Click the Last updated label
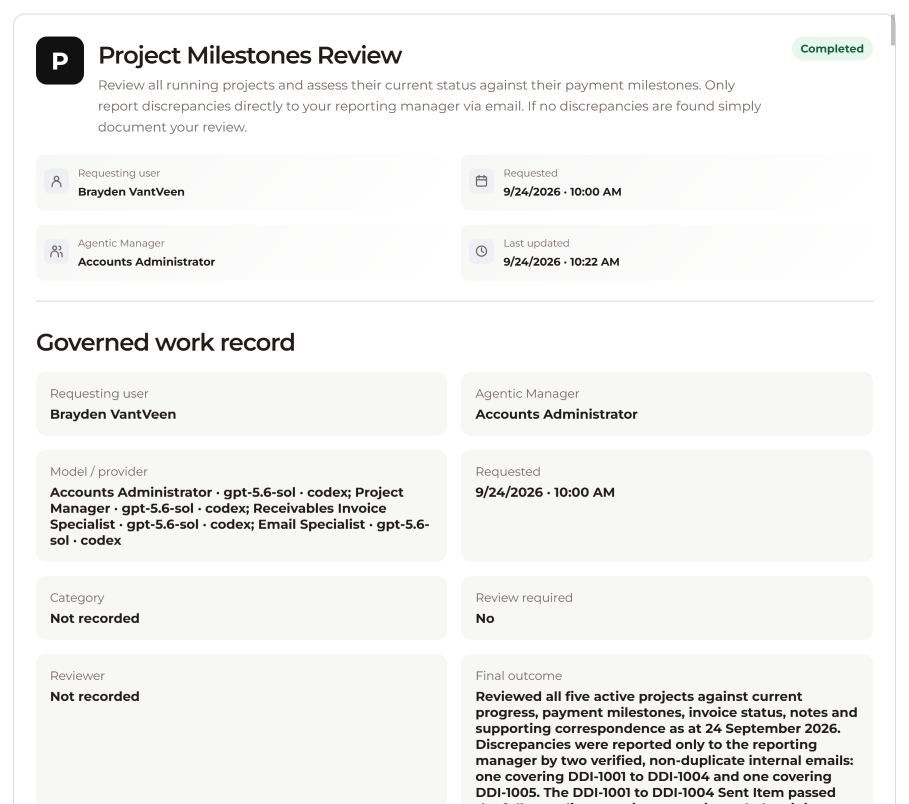This screenshot has height=804, width=909. click(536, 243)
